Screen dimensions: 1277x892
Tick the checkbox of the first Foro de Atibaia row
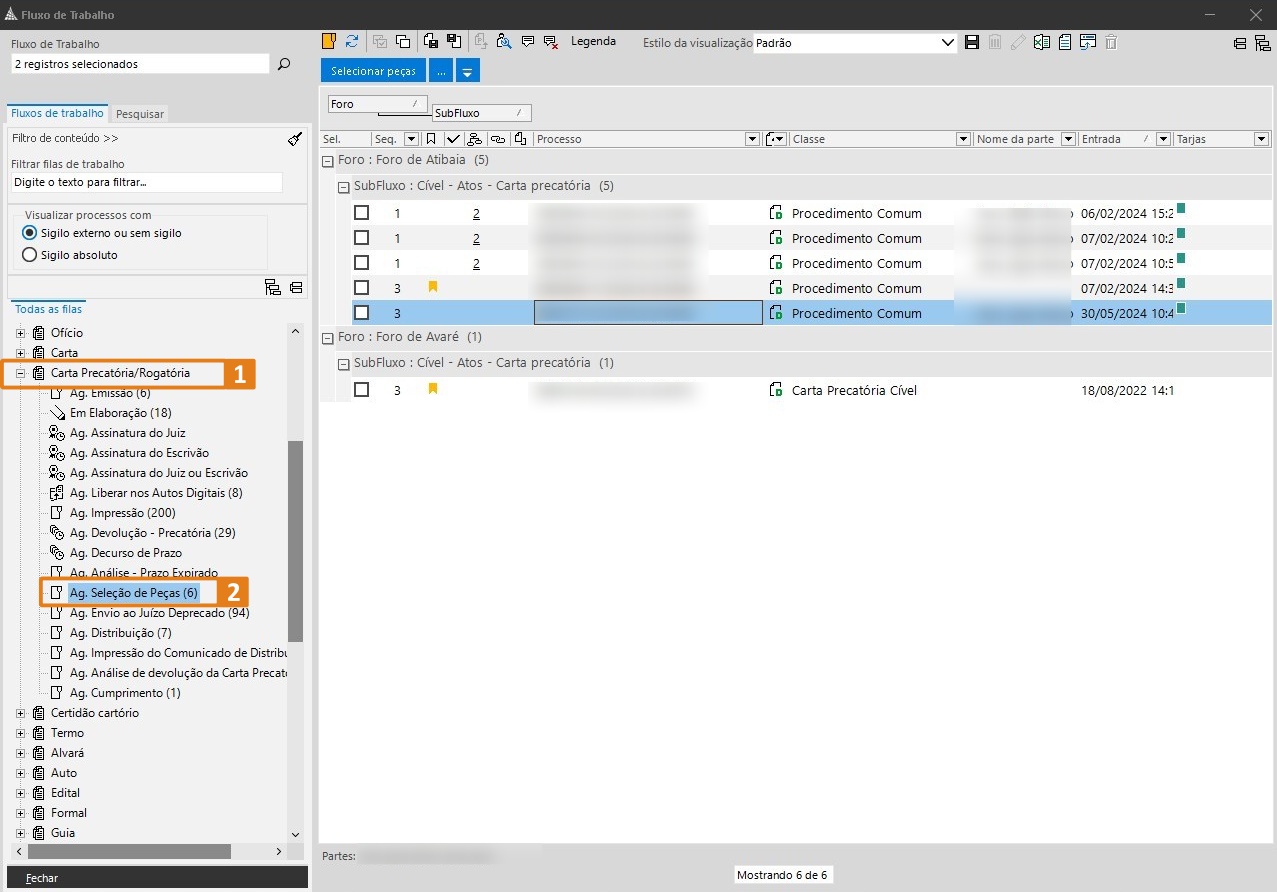click(x=362, y=213)
